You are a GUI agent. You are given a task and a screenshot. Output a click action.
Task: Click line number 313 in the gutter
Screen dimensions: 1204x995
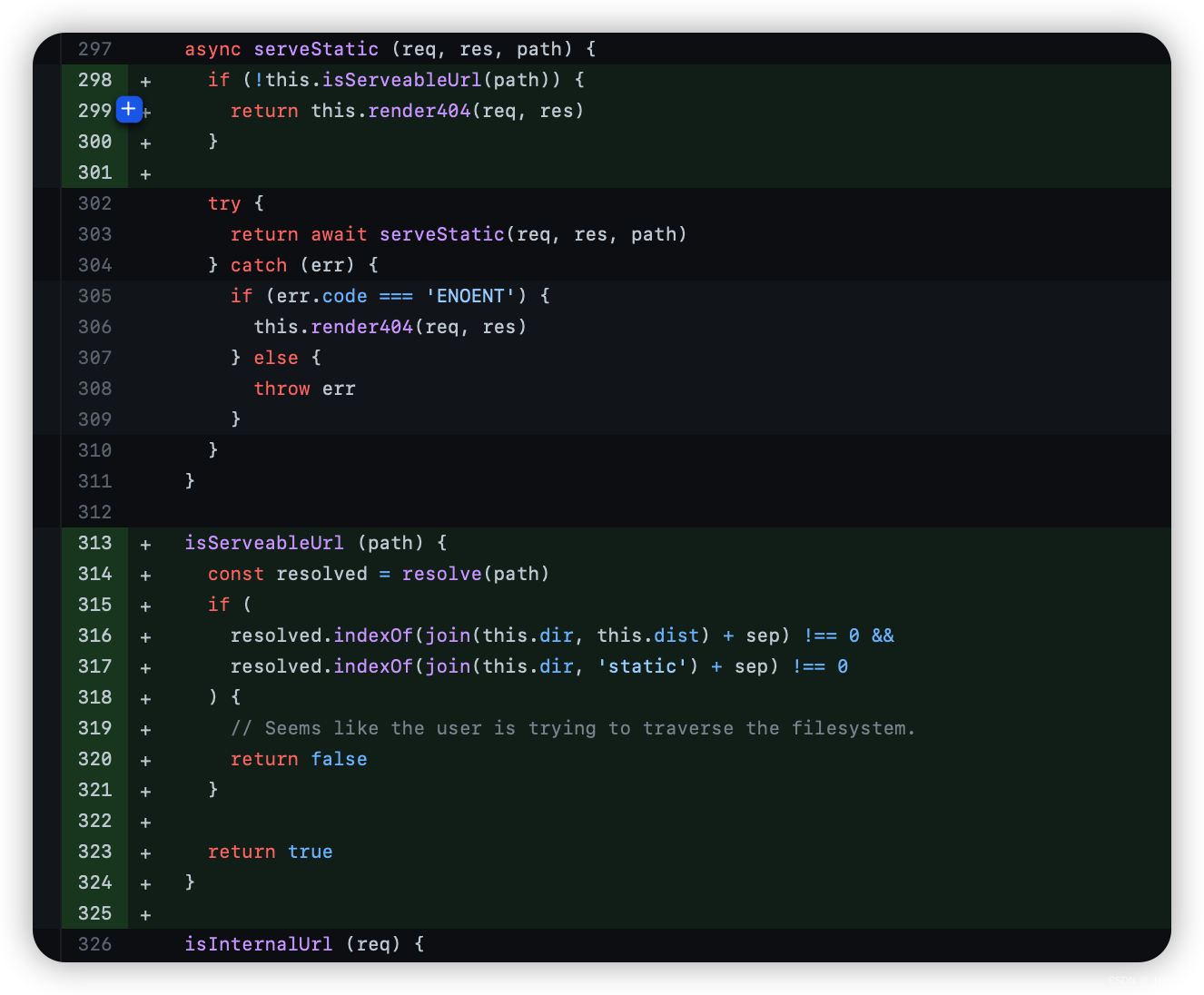coord(95,543)
